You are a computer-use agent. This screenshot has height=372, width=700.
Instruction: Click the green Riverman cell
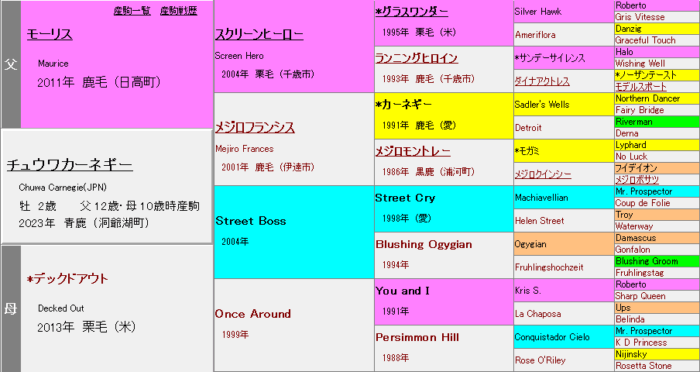[x=657, y=122]
